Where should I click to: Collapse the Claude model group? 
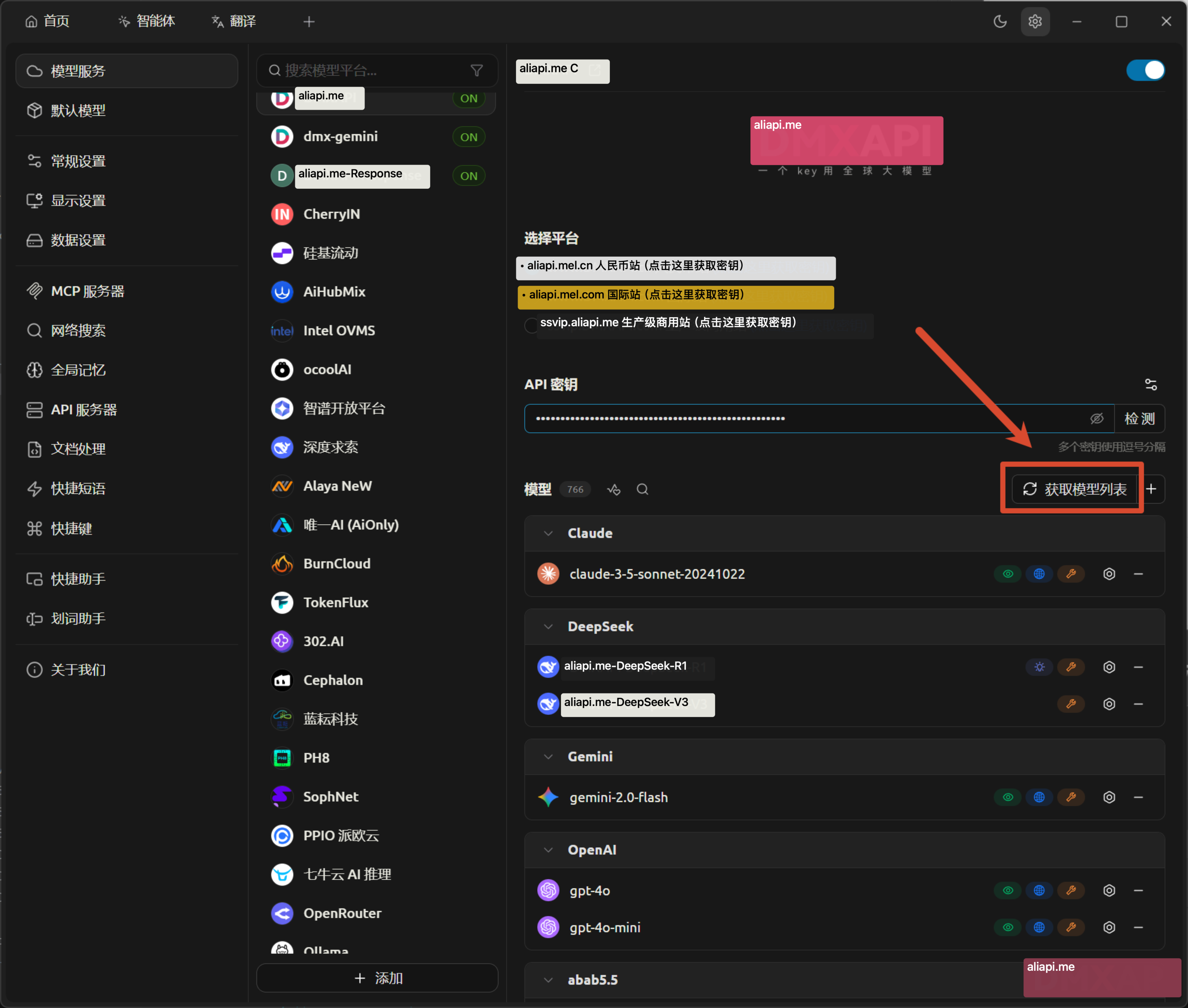(x=548, y=533)
